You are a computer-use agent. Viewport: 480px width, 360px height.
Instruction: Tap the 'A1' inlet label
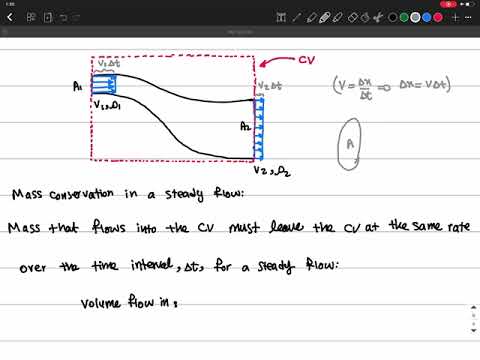coord(78,87)
